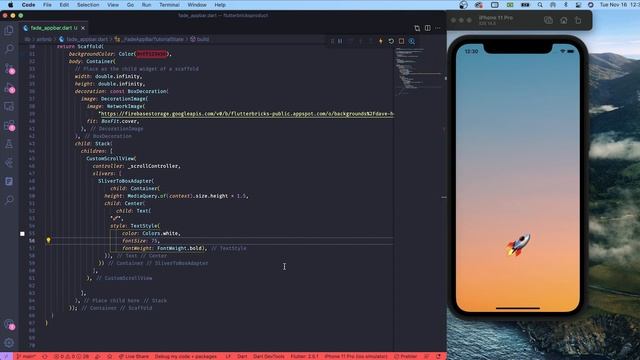Take a screenshot in Simulator toolbar
Viewport: 640px width, 360px height.
[x=548, y=20]
